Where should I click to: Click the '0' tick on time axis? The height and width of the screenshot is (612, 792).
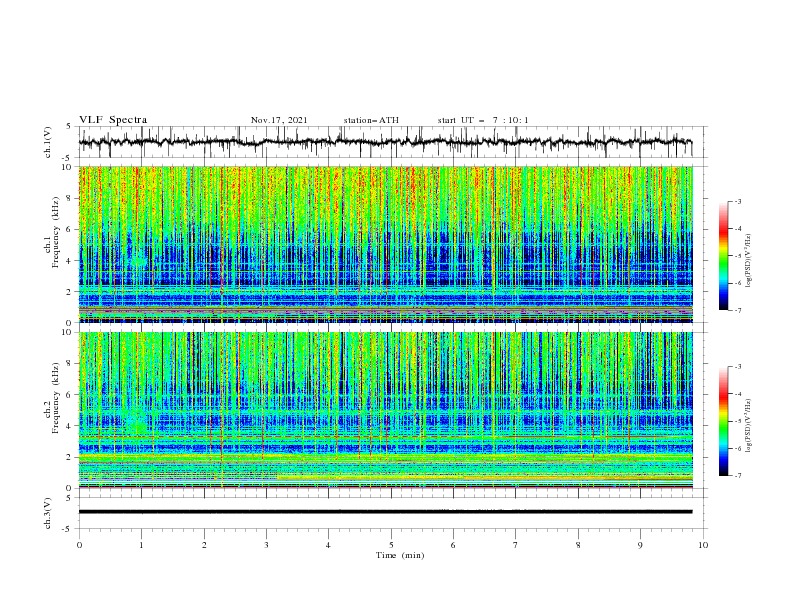(x=79, y=545)
